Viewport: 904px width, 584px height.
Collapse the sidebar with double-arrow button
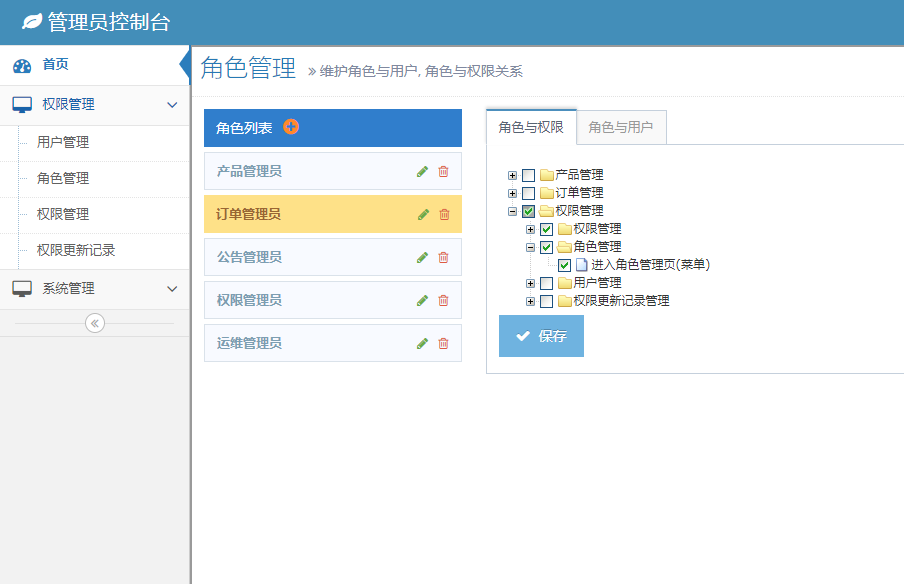pos(95,323)
